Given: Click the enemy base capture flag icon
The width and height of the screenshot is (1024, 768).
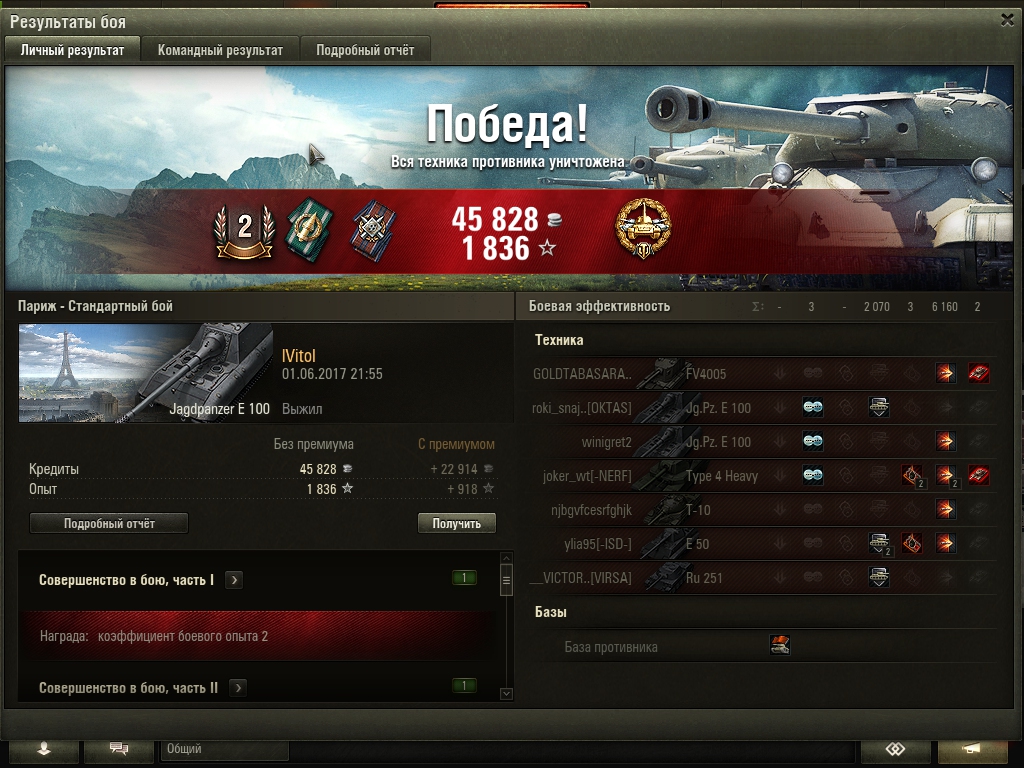Looking at the screenshot, I should pyautogui.click(x=780, y=645).
